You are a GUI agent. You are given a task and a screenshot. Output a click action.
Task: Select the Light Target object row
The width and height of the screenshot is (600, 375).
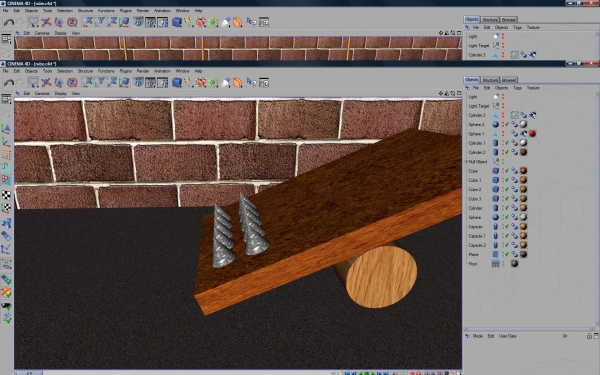click(479, 106)
